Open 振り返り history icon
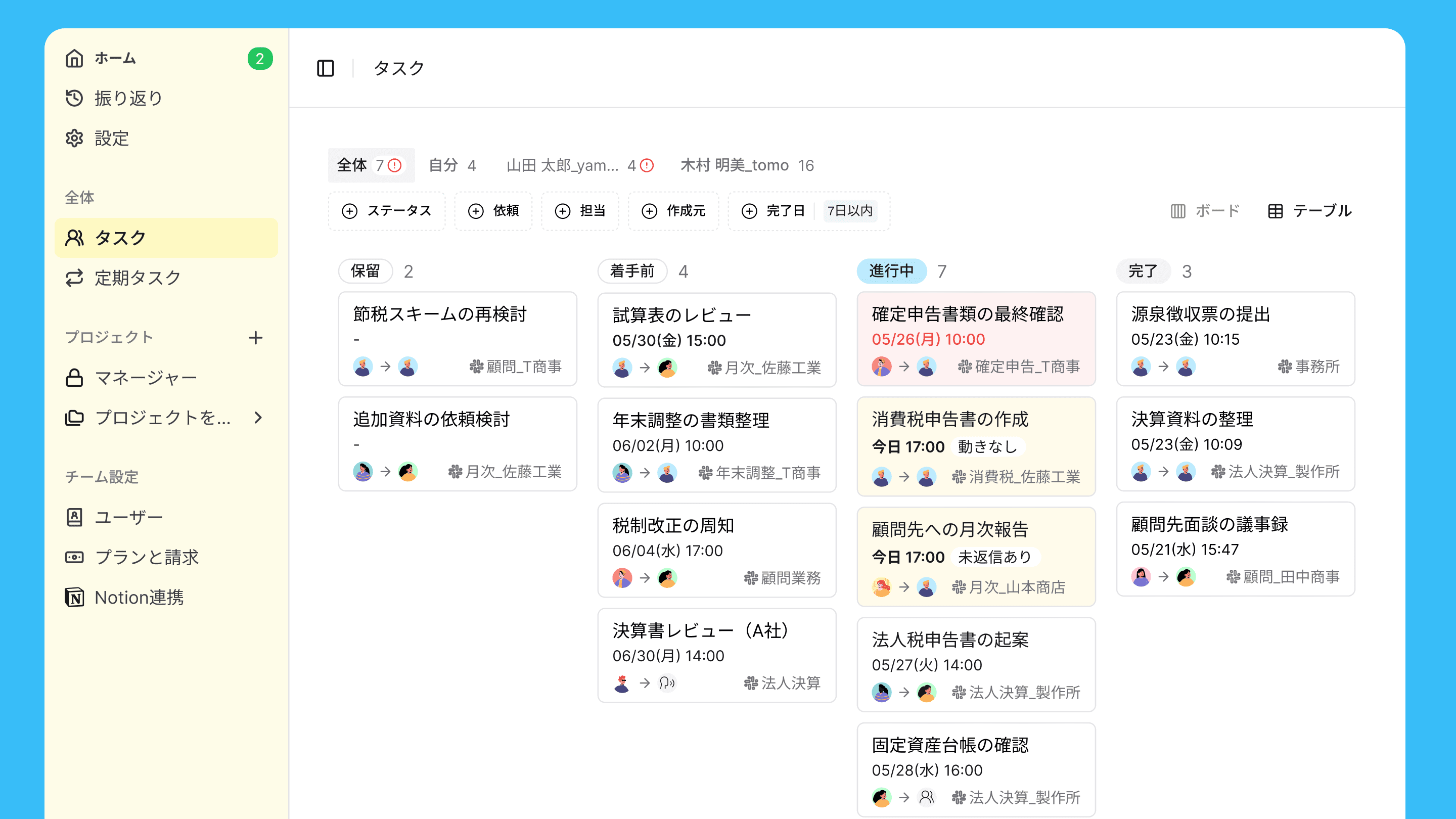This screenshot has width=1456, height=819. (x=74, y=99)
